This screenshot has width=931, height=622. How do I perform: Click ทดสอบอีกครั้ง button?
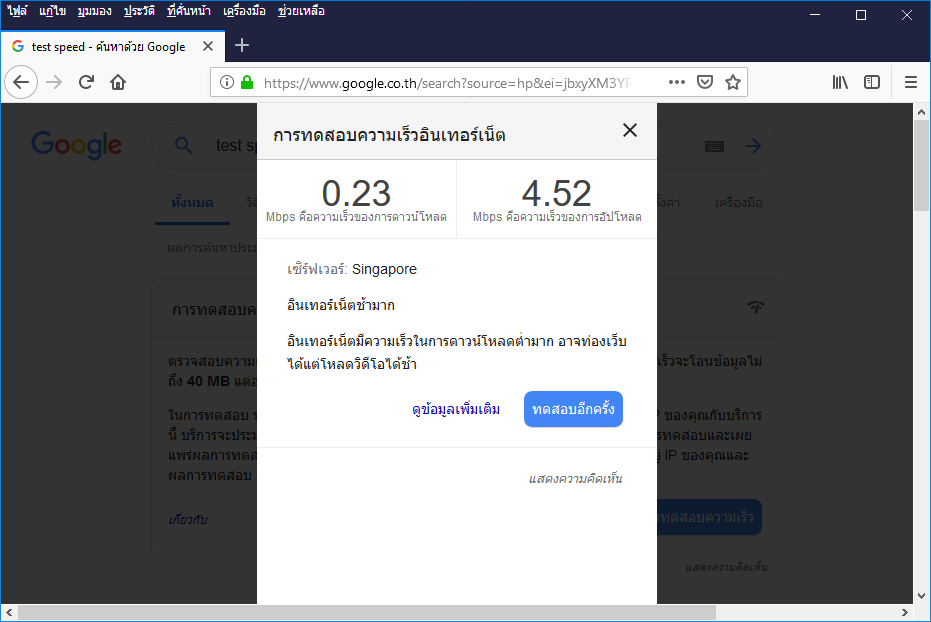point(573,409)
